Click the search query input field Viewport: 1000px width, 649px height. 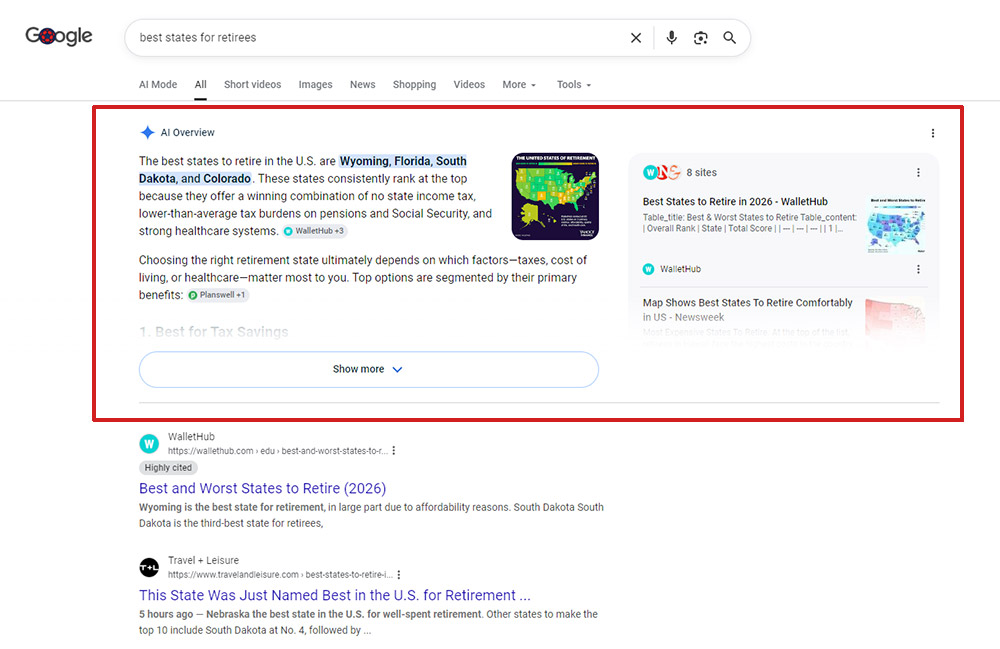coord(379,38)
